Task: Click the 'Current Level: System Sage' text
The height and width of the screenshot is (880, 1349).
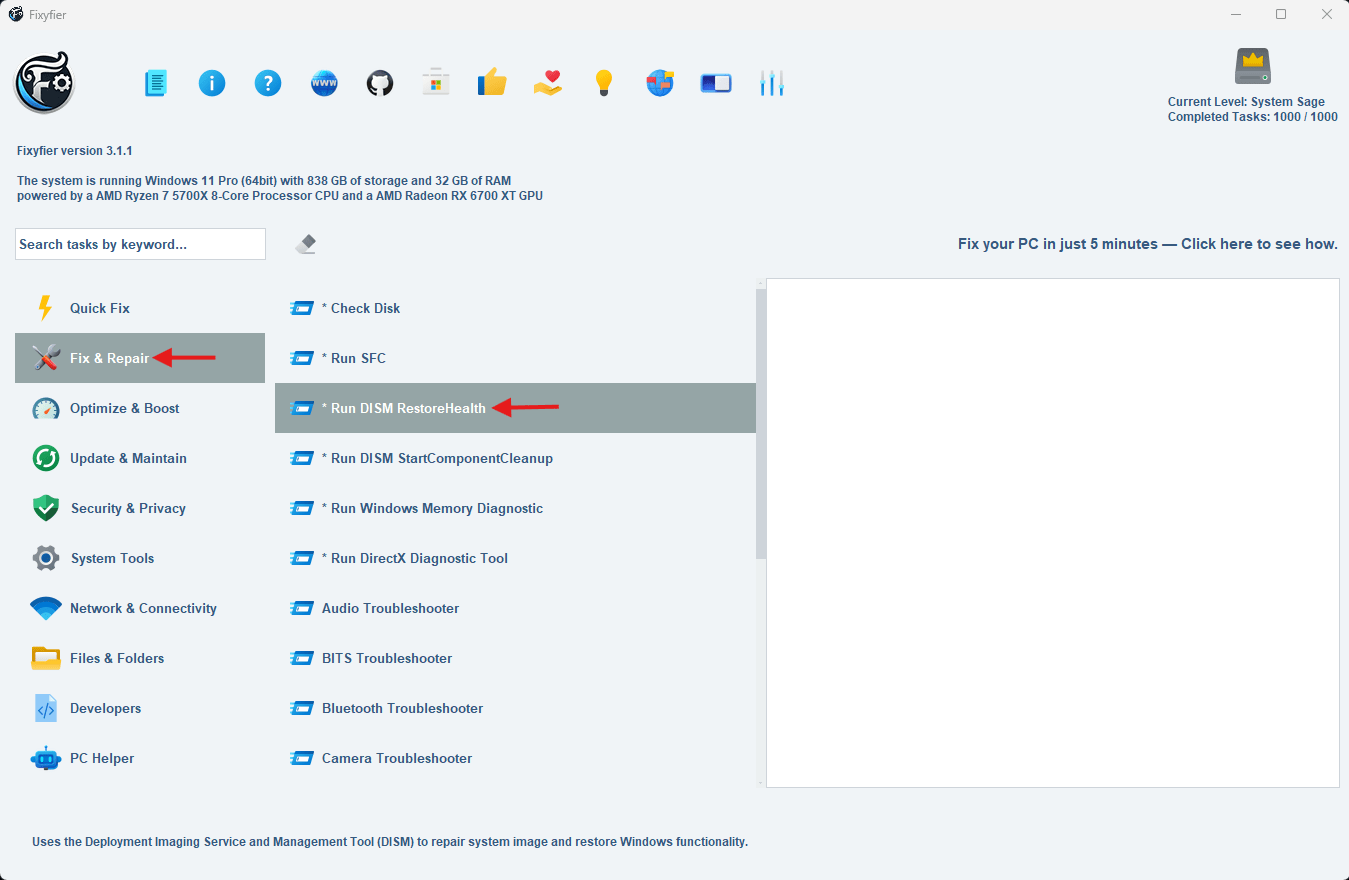Action: pos(1246,102)
